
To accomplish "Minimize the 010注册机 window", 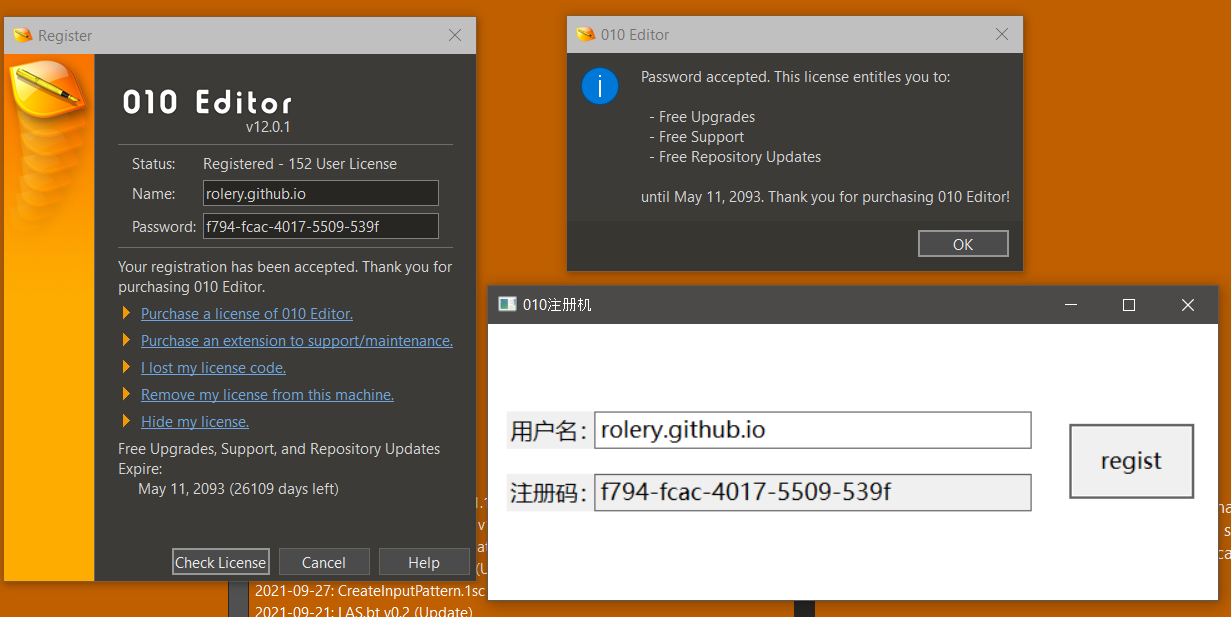I will point(1070,305).
